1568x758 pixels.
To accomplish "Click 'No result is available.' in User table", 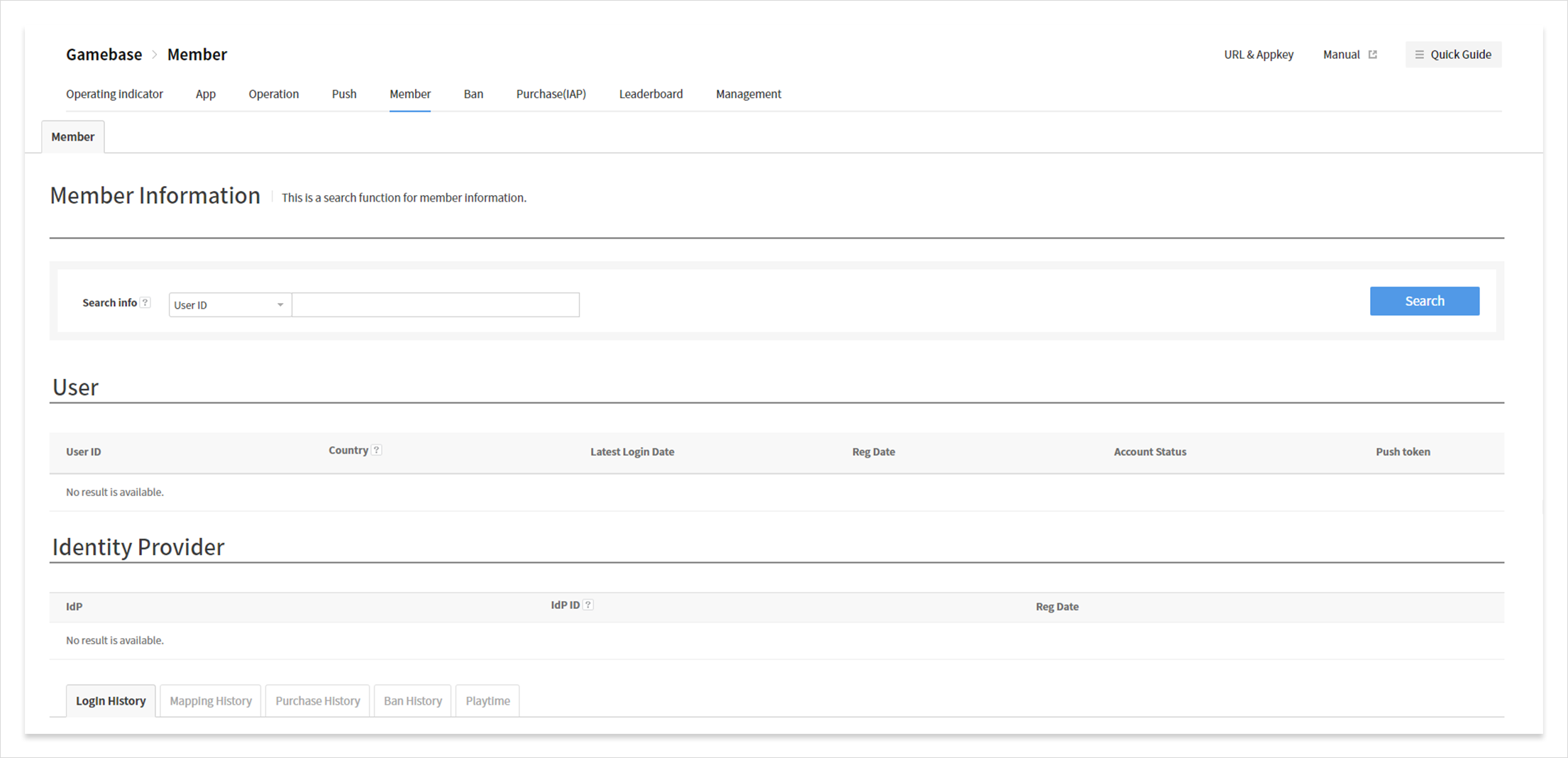I will [115, 493].
